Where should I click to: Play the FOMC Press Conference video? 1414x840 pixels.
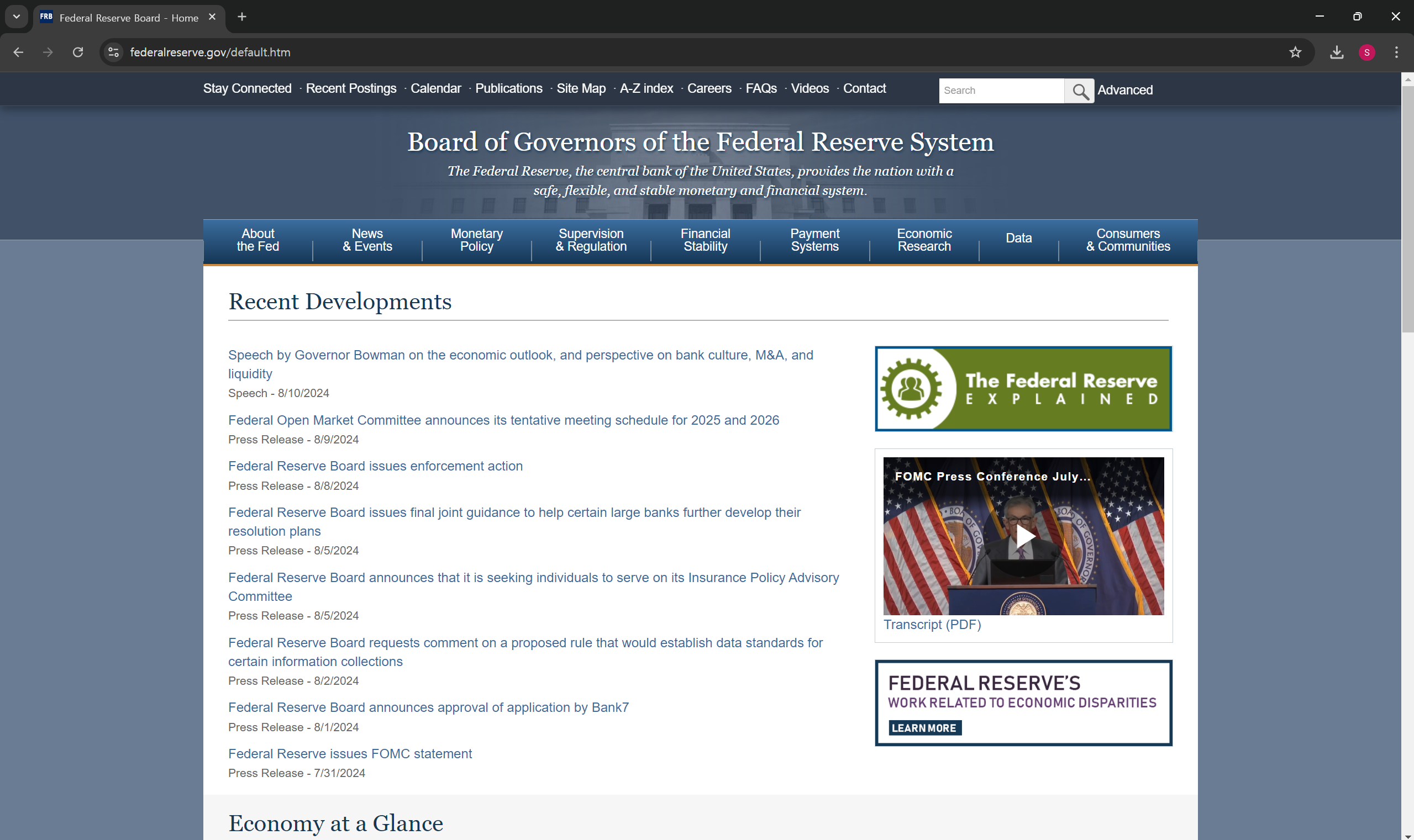[x=1024, y=536]
